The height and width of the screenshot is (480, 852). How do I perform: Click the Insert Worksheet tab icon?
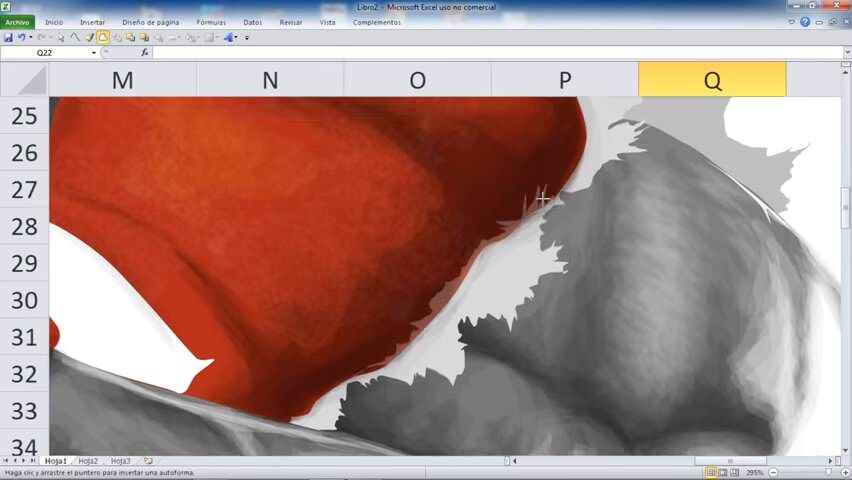pos(148,460)
